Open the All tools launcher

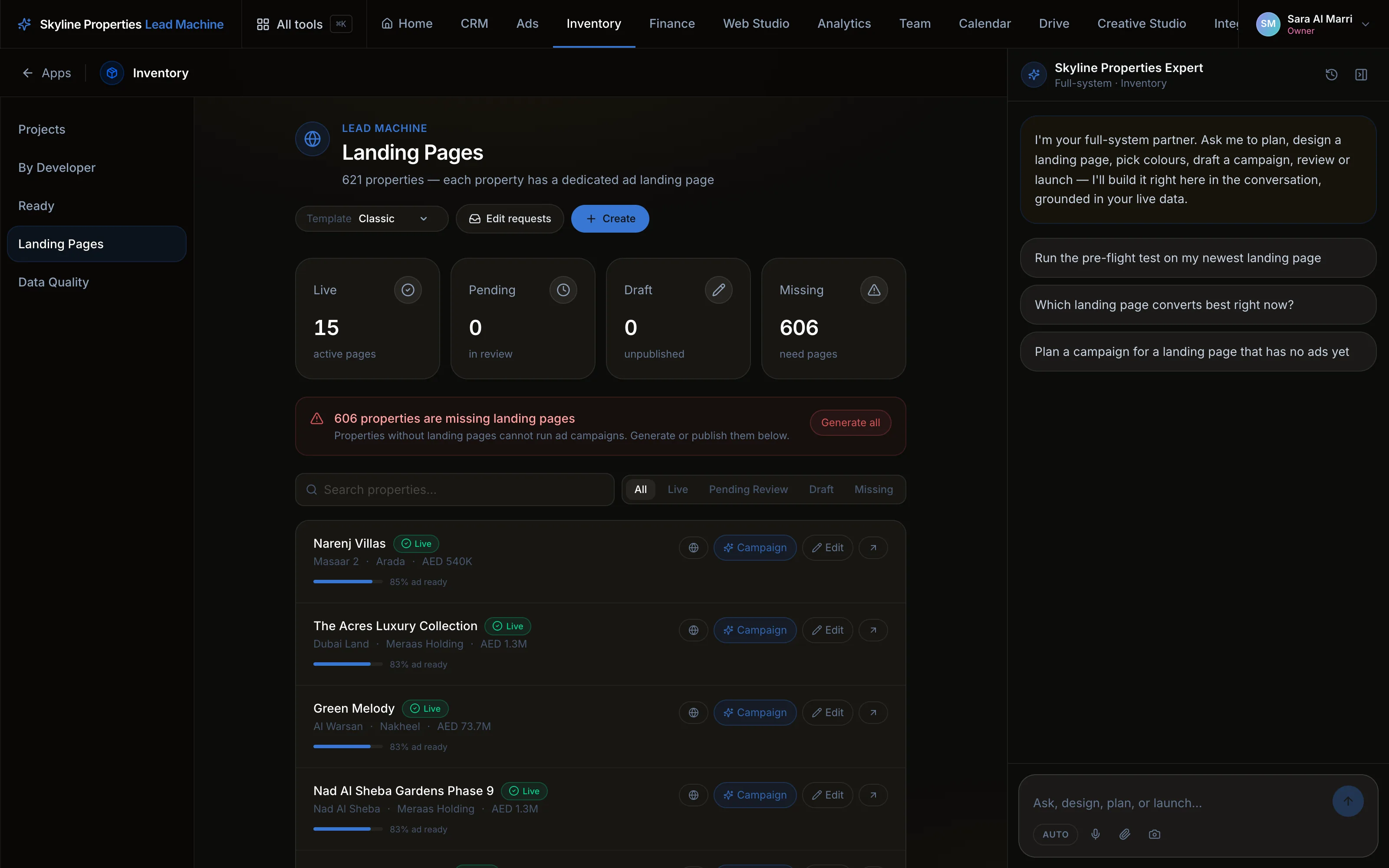pyautogui.click(x=304, y=24)
